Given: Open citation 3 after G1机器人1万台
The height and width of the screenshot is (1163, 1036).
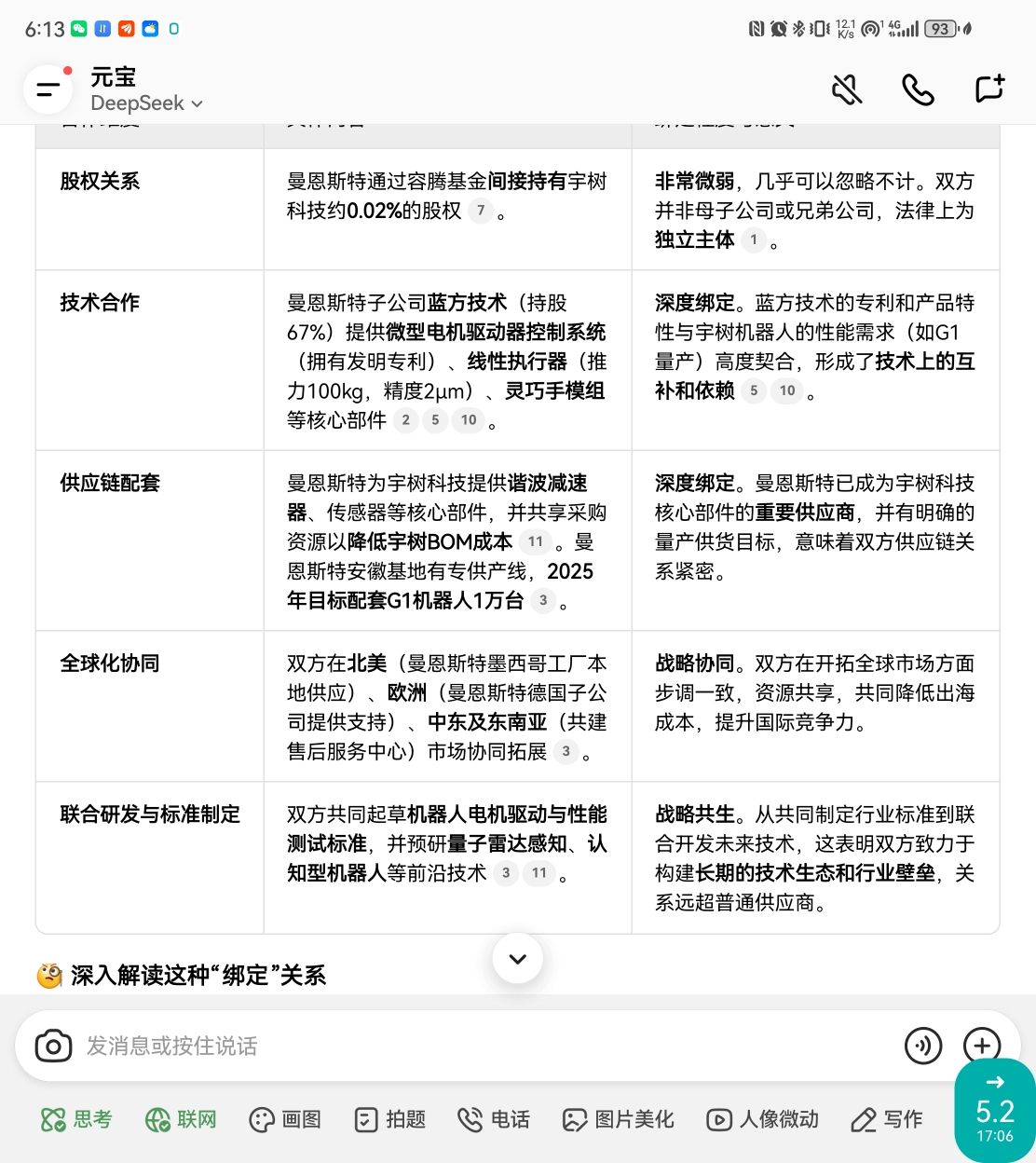Looking at the screenshot, I should click(543, 600).
